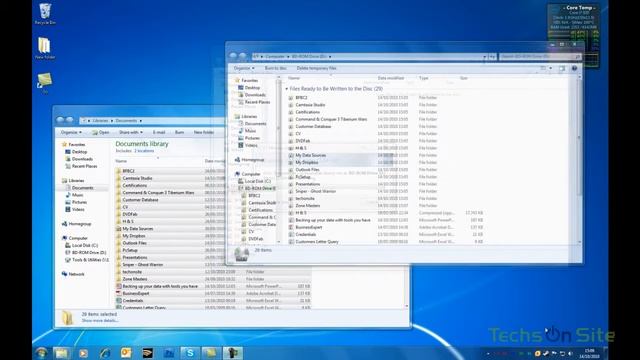The image size is (640, 360).
Task: Go back in the BD-ROM Drive window
Action: [x=233, y=56]
